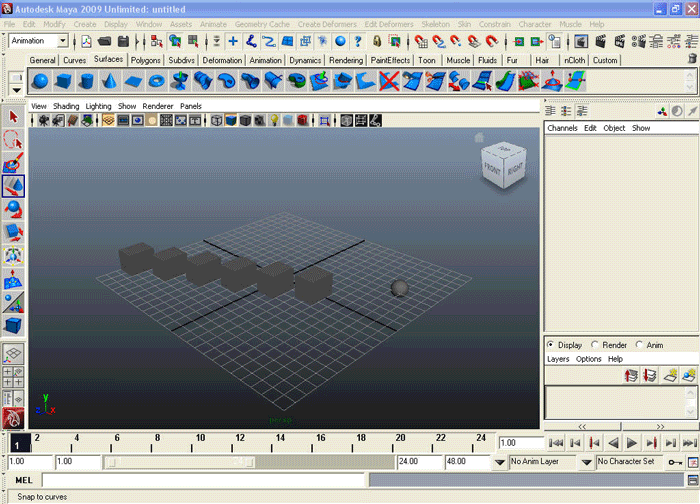Select the Render radio button

[595, 345]
